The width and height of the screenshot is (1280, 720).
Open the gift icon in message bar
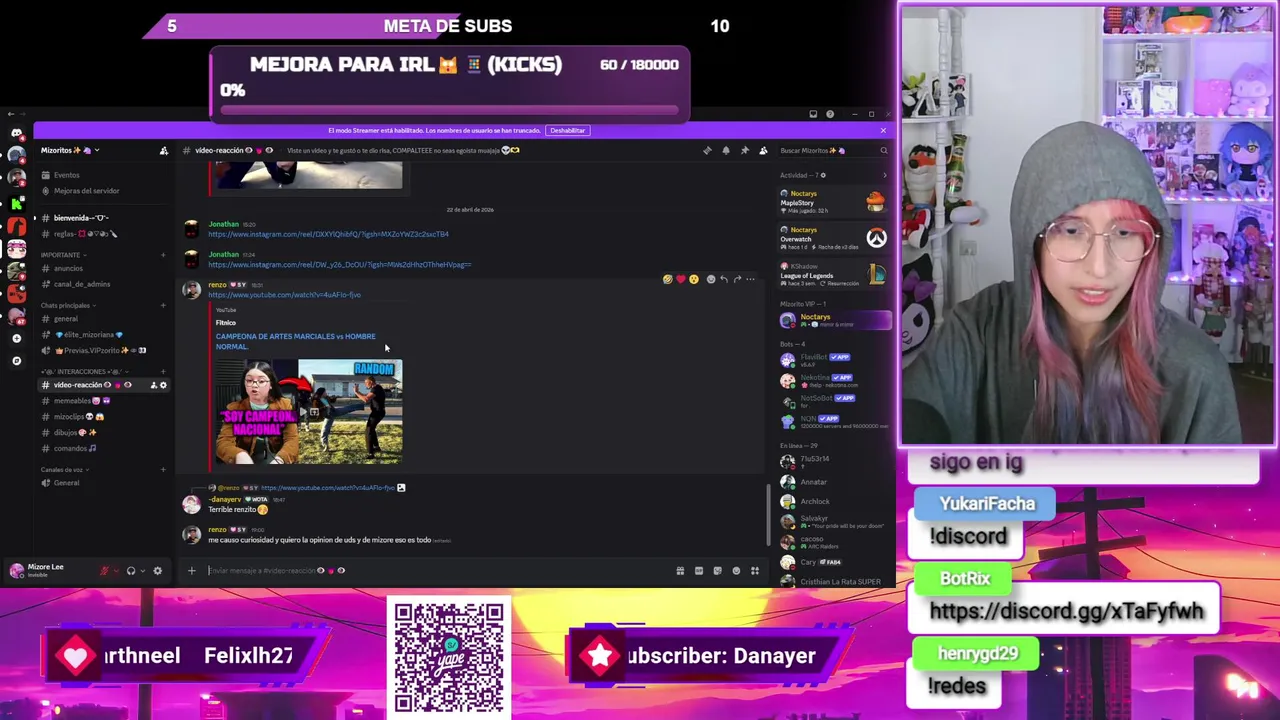coord(680,571)
